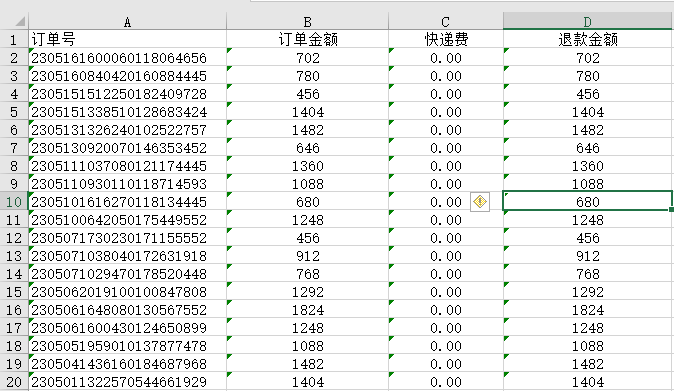The width and height of the screenshot is (674, 391).
Task: Click order amount 680 in row 10
Action: pos(307,202)
